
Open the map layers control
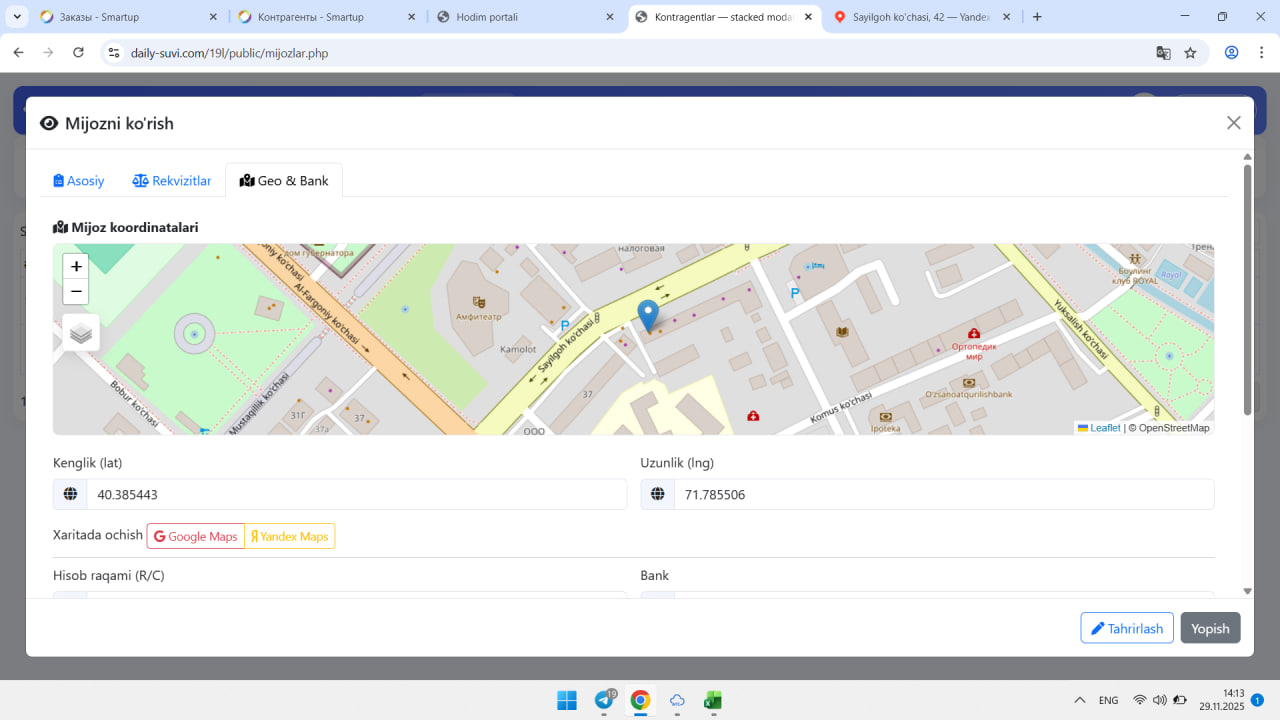click(81, 333)
